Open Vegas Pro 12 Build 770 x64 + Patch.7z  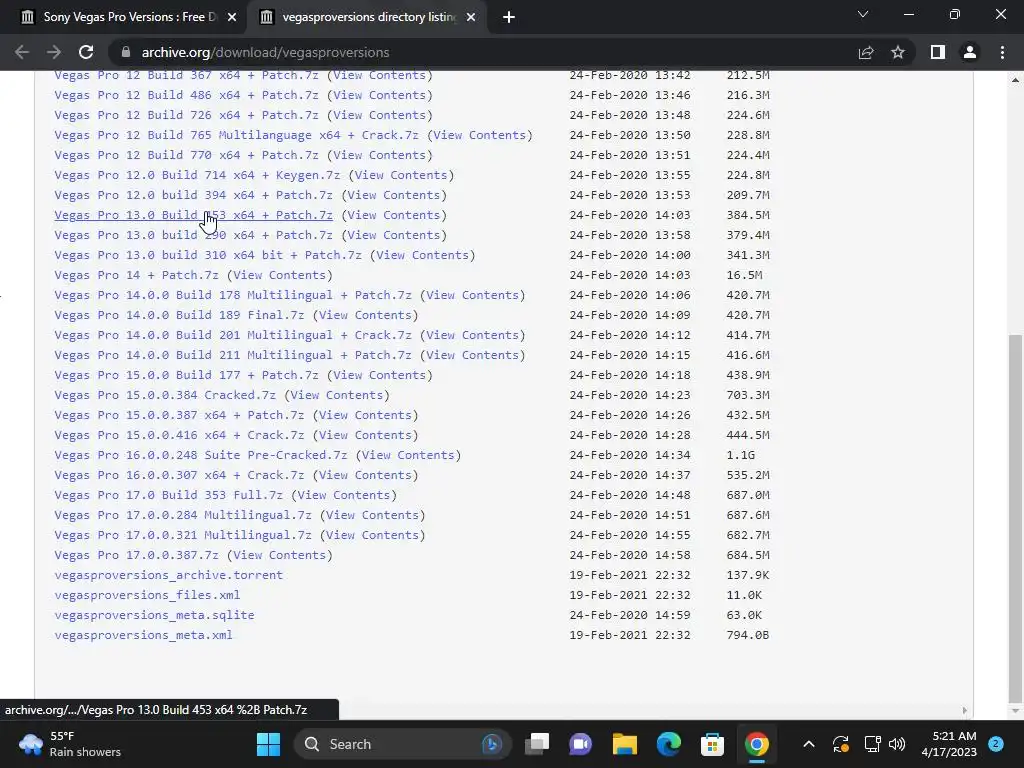186,155
